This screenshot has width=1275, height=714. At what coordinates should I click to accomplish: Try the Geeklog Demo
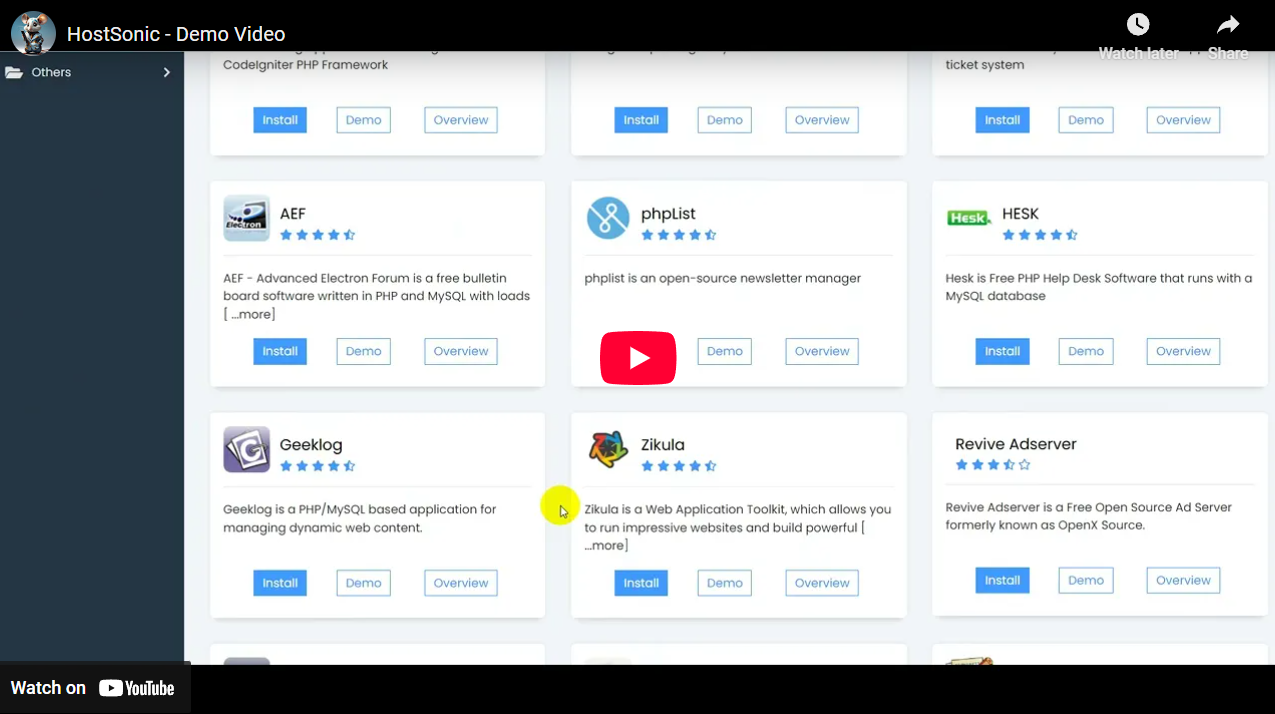[x=364, y=583]
